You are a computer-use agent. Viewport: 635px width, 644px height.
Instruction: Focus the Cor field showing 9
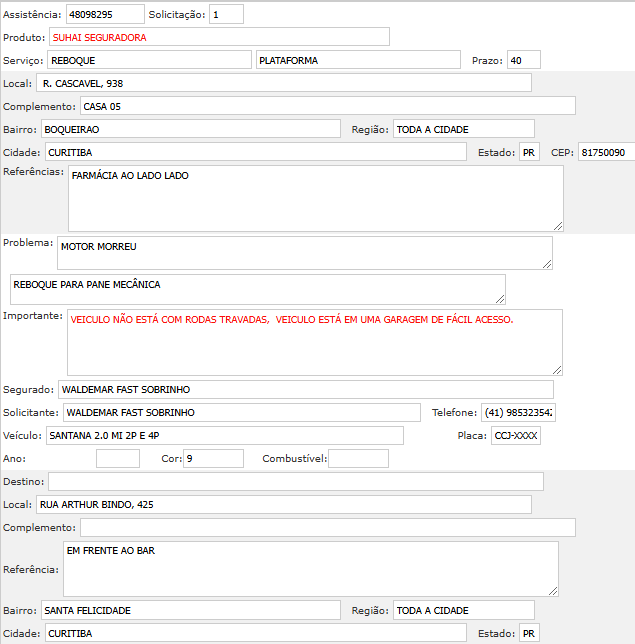(x=213, y=458)
